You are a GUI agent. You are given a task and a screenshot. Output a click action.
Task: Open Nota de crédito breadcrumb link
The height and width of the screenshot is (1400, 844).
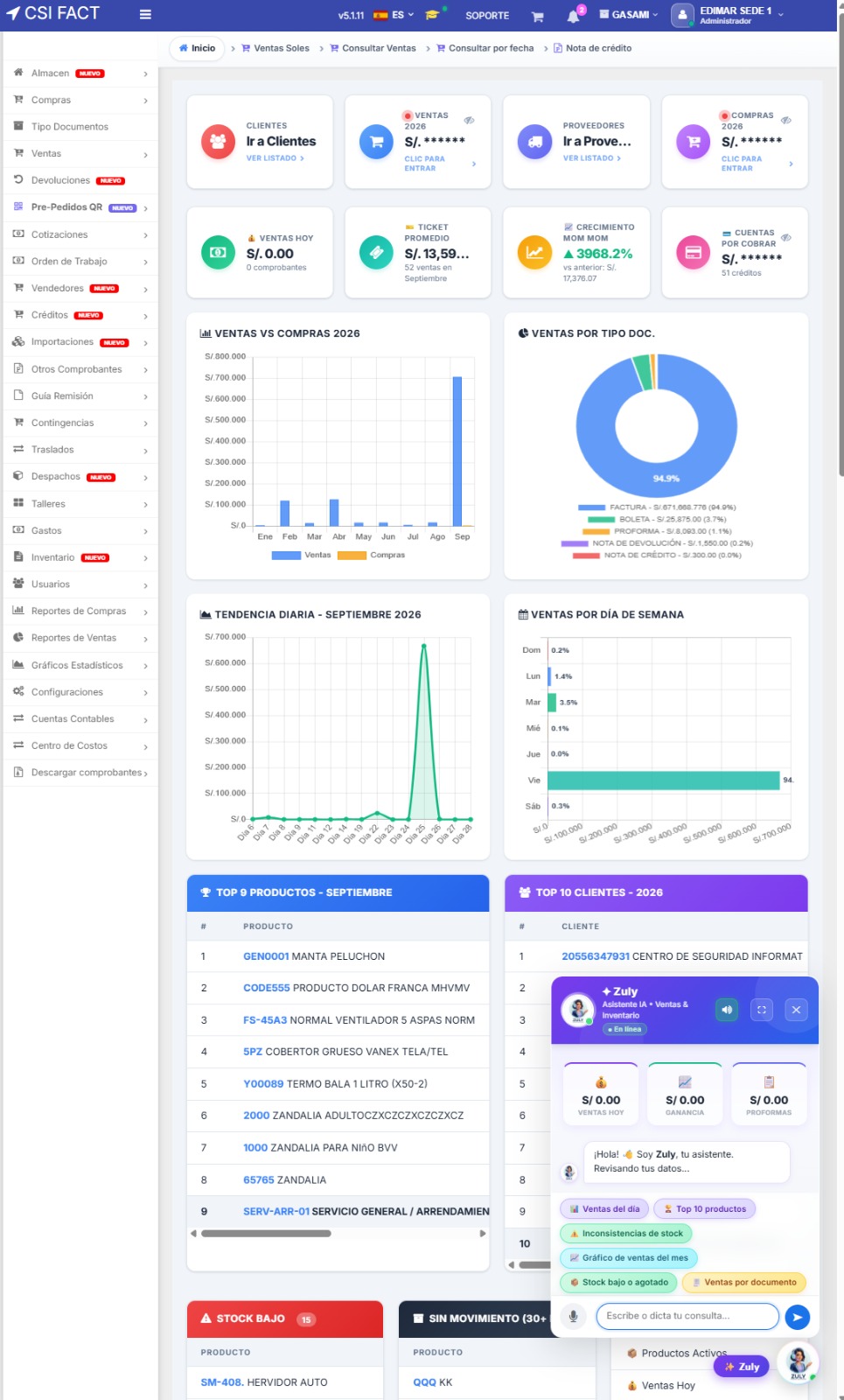[x=592, y=48]
